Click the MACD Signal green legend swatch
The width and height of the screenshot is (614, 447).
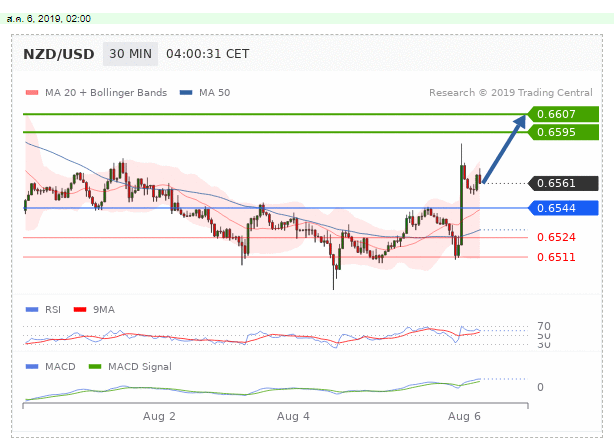[x=95, y=367]
